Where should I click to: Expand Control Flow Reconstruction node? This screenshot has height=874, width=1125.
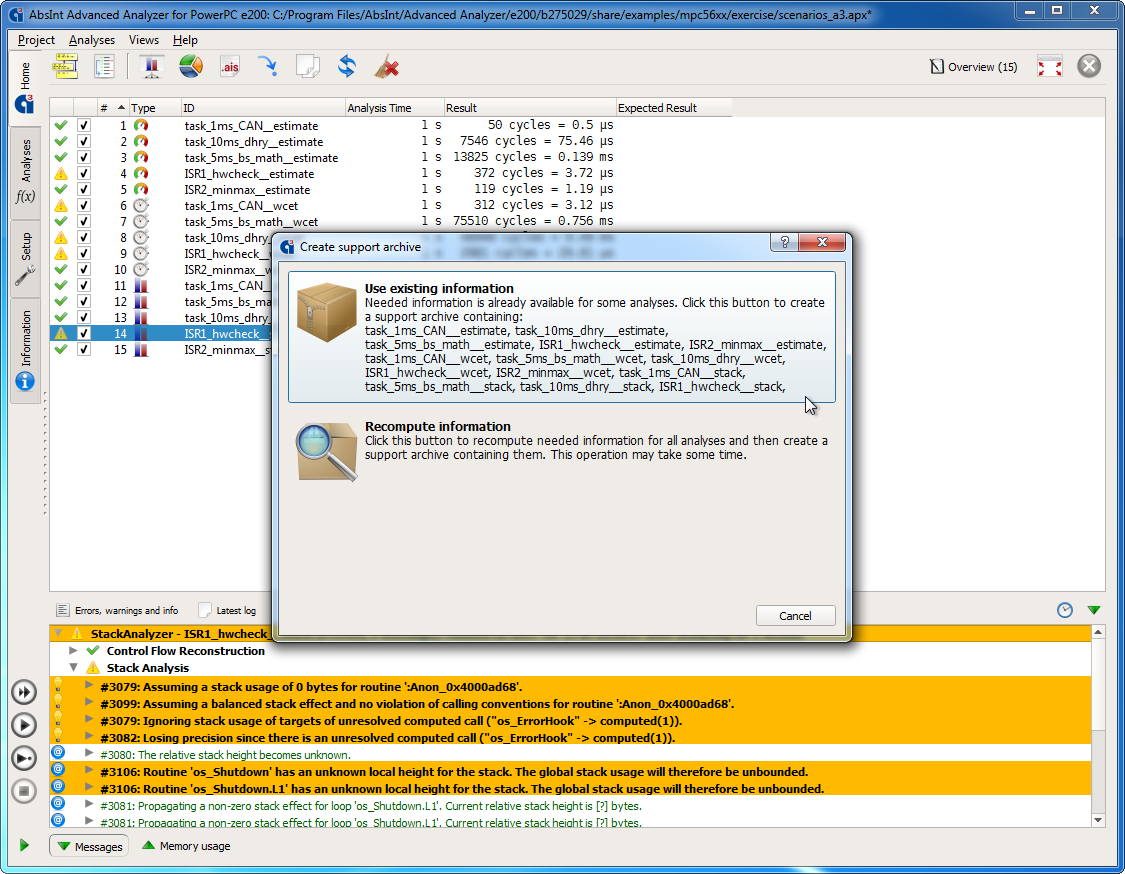pyautogui.click(x=72, y=651)
